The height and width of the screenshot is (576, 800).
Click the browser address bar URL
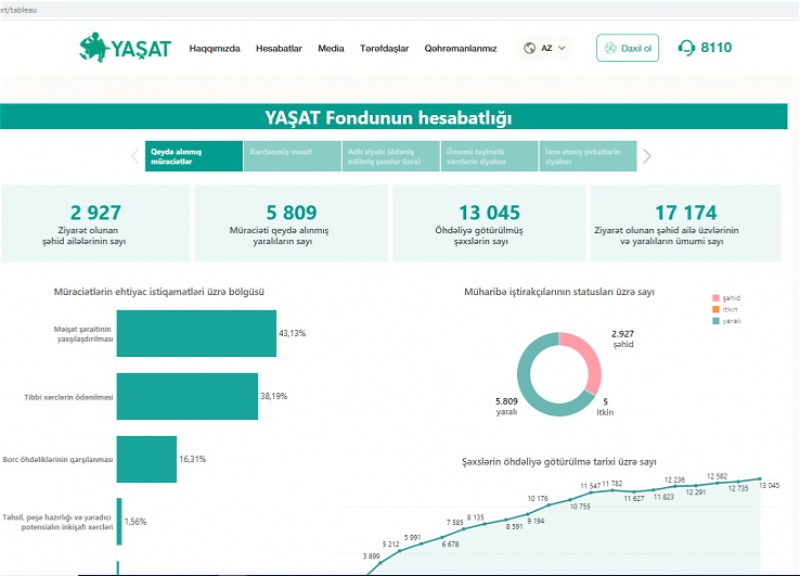(x=19, y=10)
